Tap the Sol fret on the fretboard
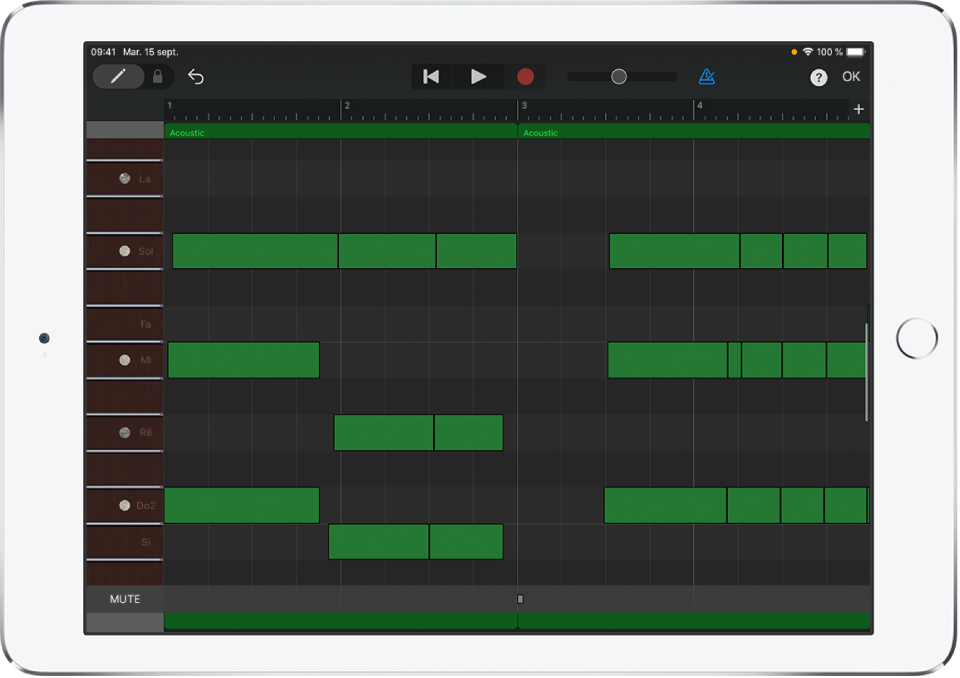Image resolution: width=960 pixels, height=678 pixels. (125, 251)
